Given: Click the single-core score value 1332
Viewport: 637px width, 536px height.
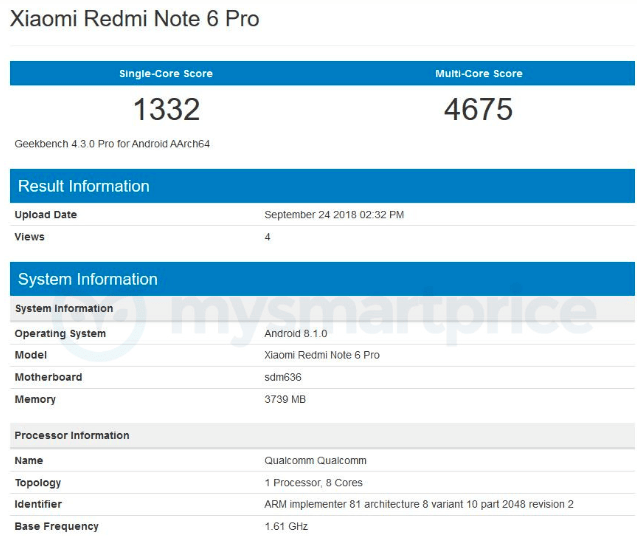Looking at the screenshot, I should coord(166,109).
